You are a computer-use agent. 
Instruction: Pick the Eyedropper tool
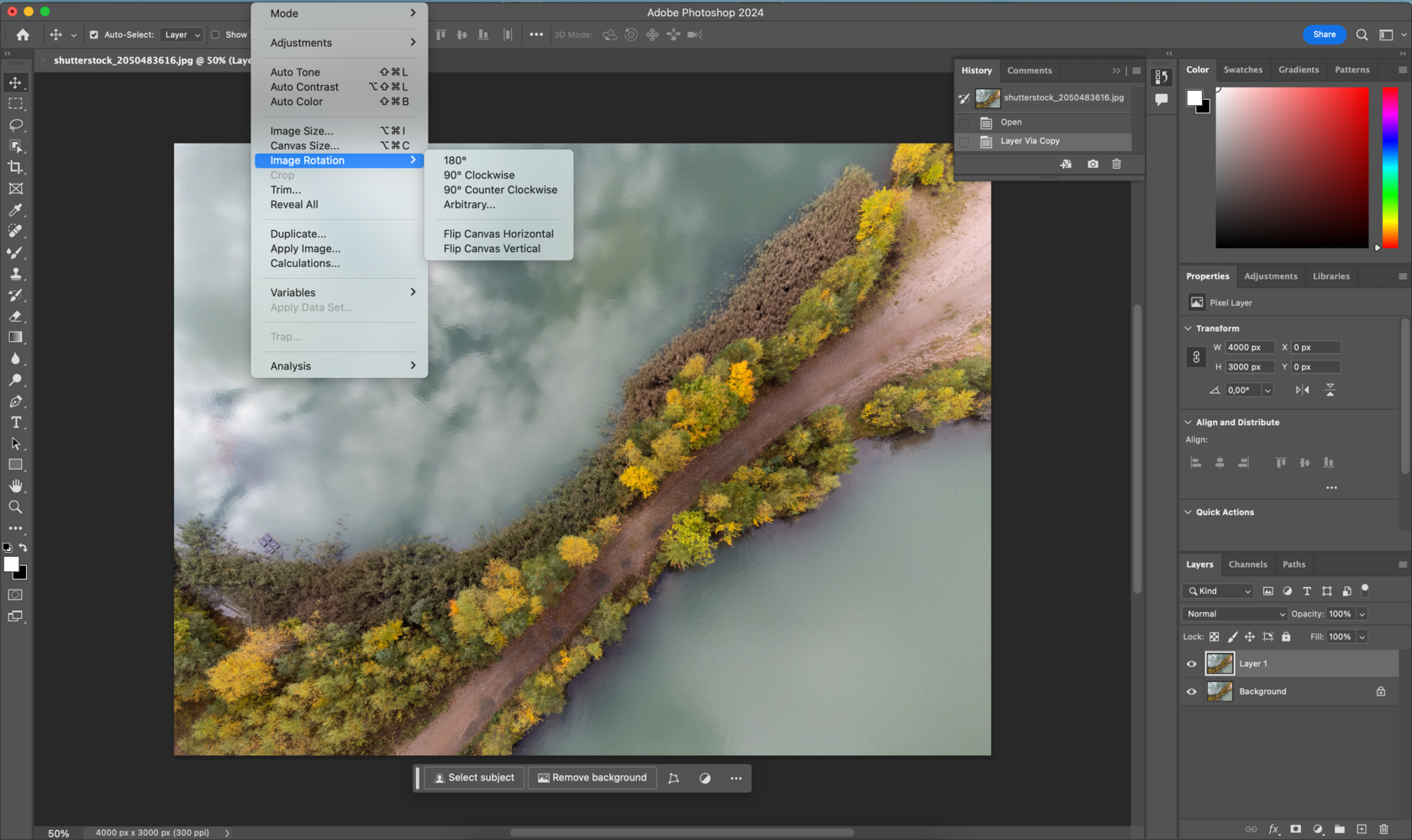15,210
